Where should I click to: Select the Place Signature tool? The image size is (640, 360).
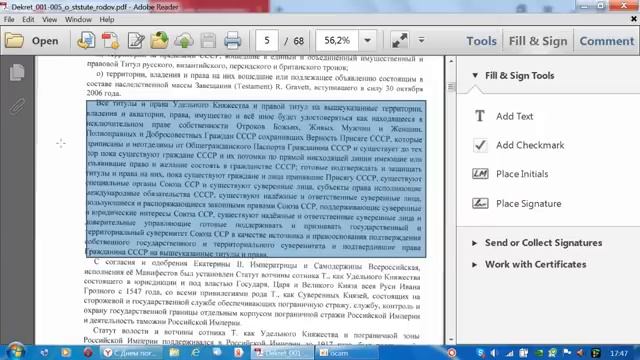[x=529, y=203]
